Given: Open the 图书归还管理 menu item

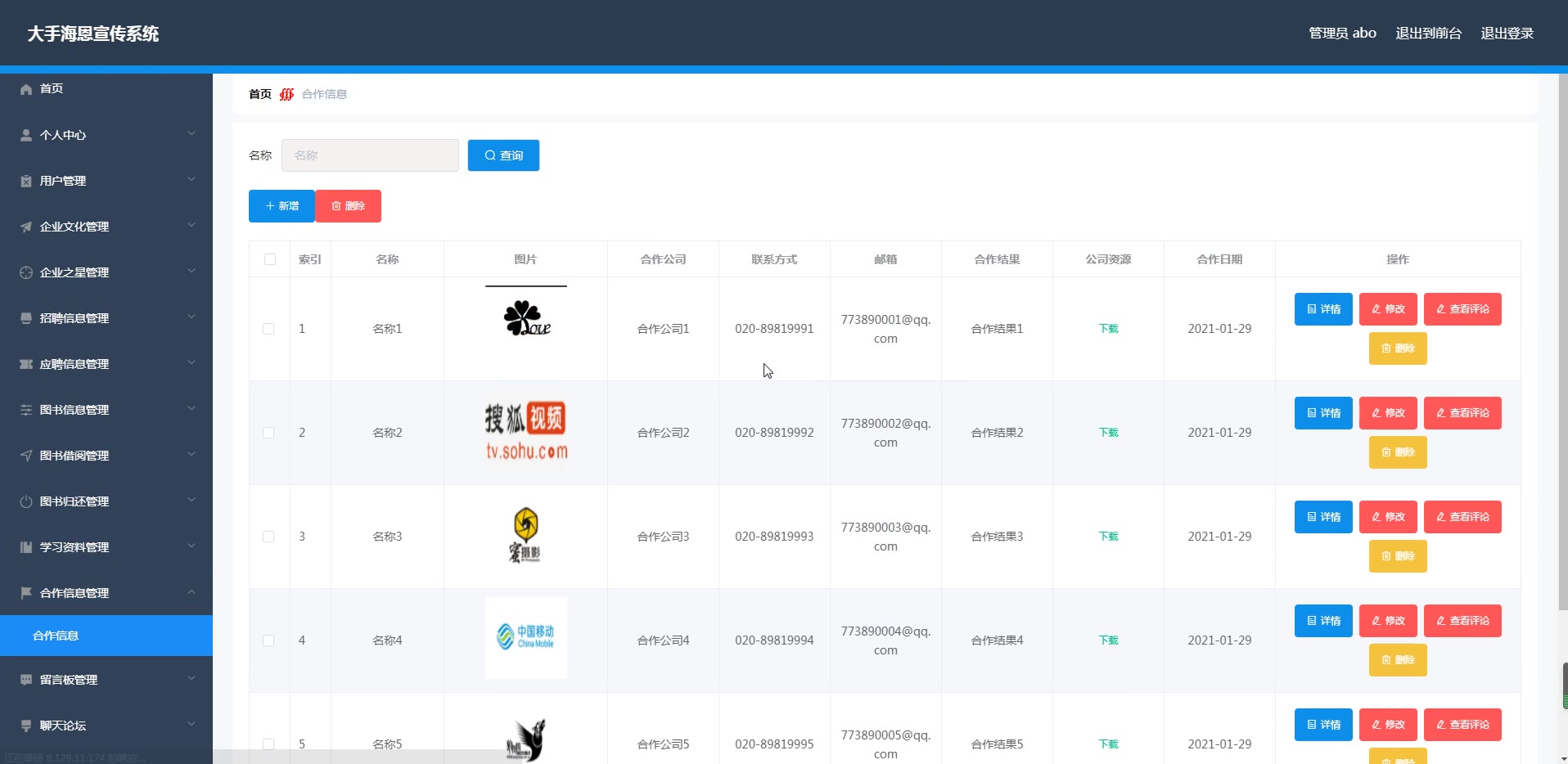Looking at the screenshot, I should point(106,501).
